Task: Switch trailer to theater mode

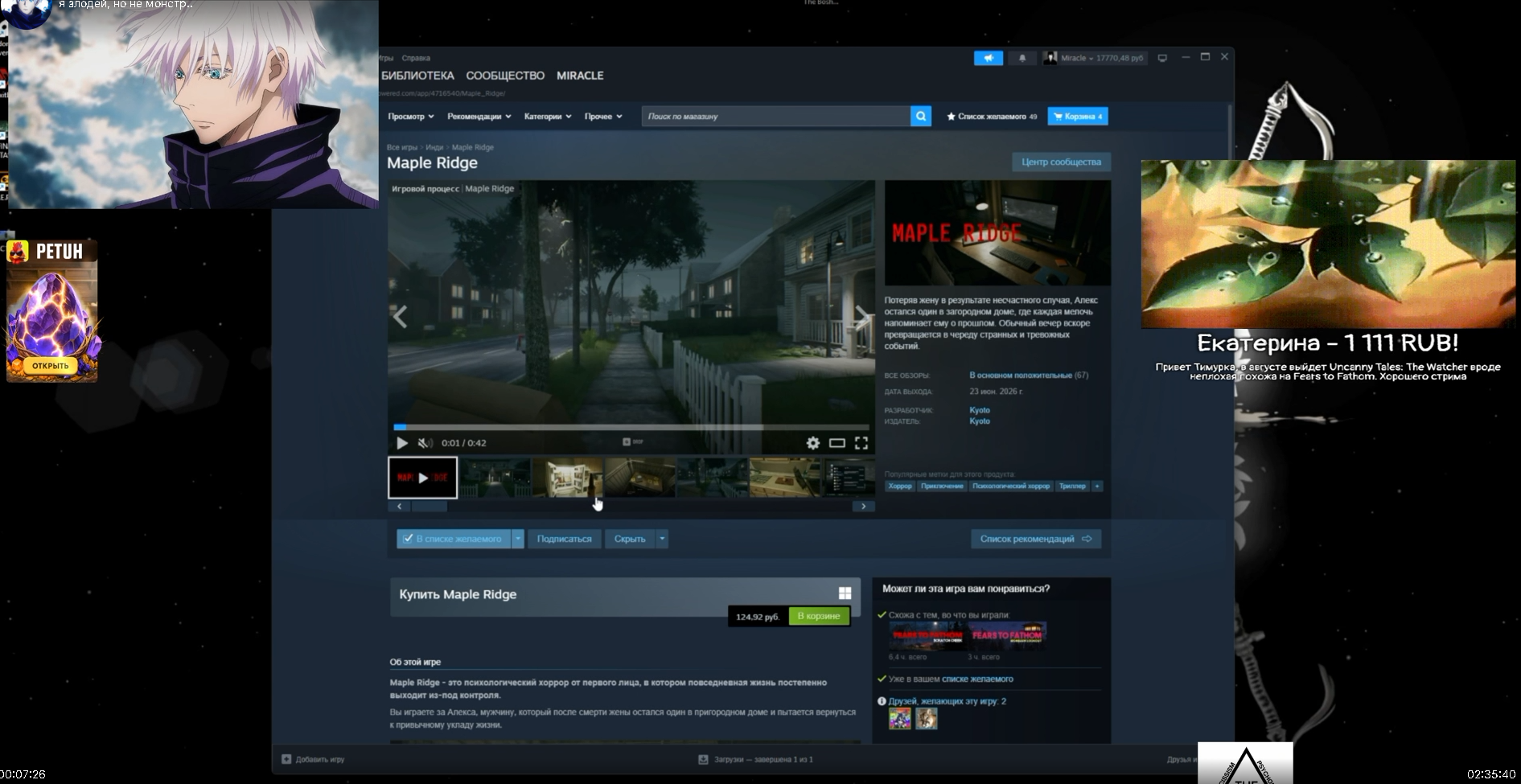Action: [x=837, y=443]
